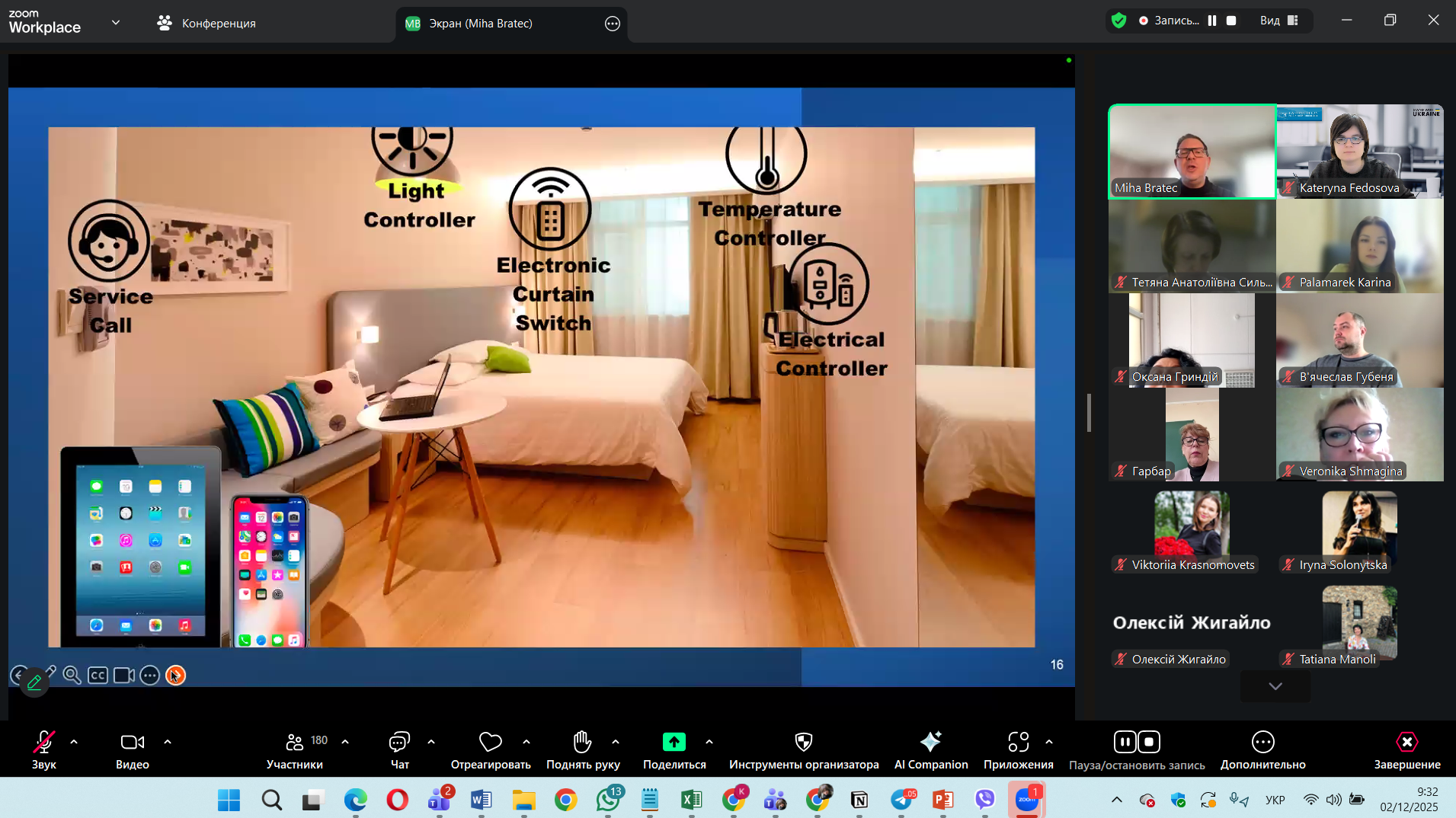Screen dimensions: 1456x818
Task: Click the Raise Hand icon
Action: pos(582,742)
